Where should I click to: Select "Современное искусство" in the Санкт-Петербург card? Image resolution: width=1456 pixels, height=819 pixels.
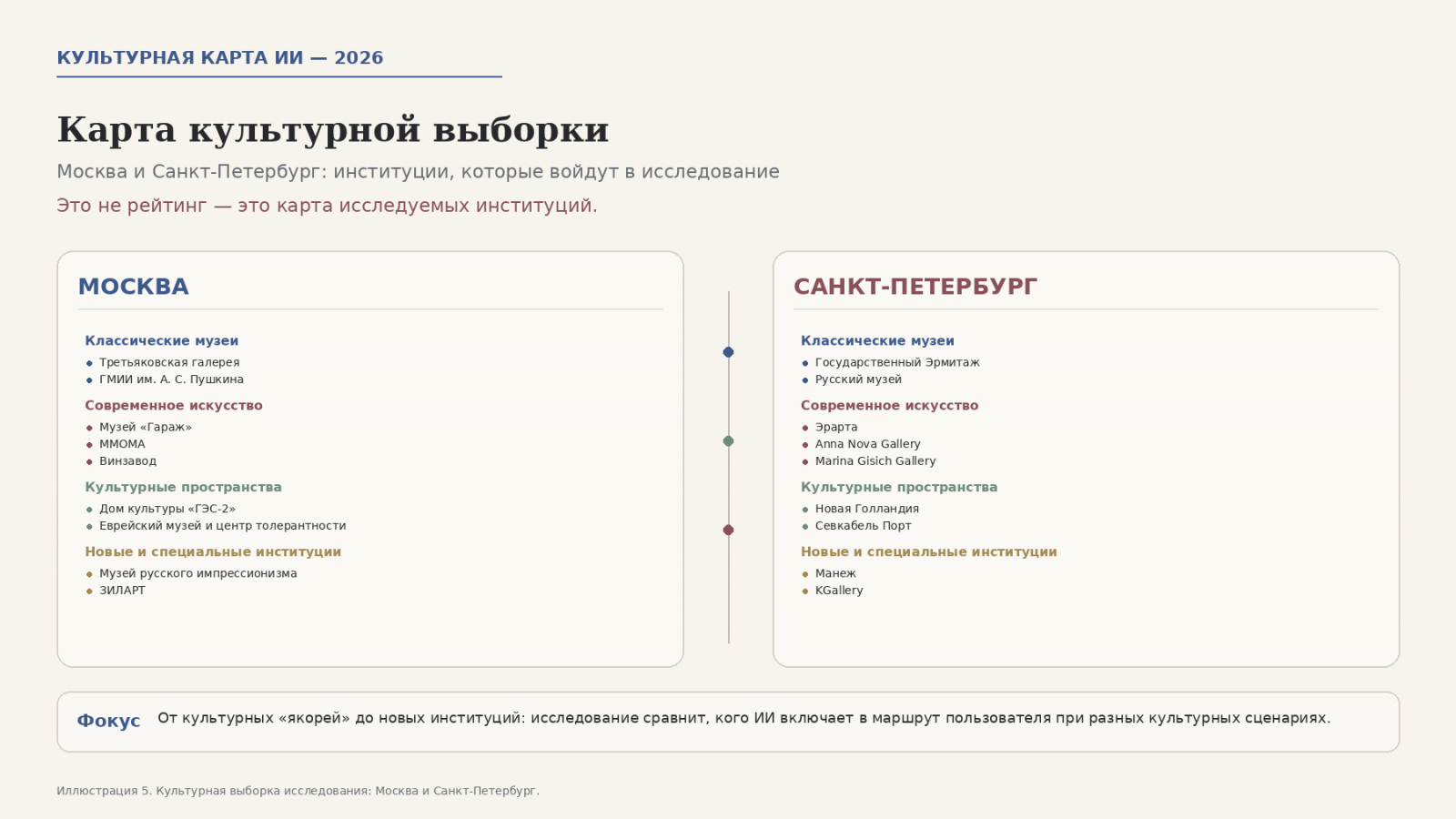pos(889,405)
